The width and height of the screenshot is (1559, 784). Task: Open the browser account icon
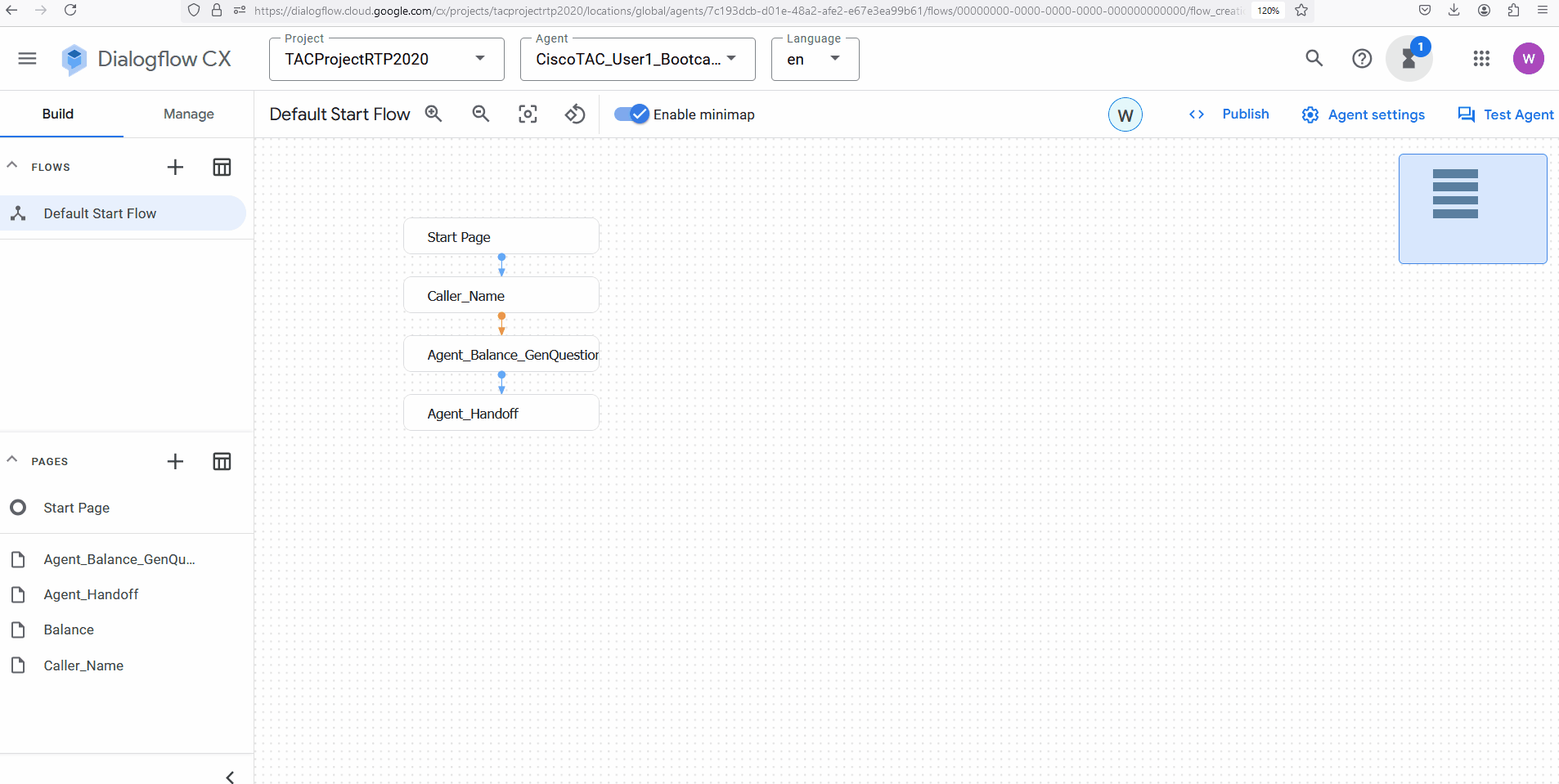point(1484,11)
